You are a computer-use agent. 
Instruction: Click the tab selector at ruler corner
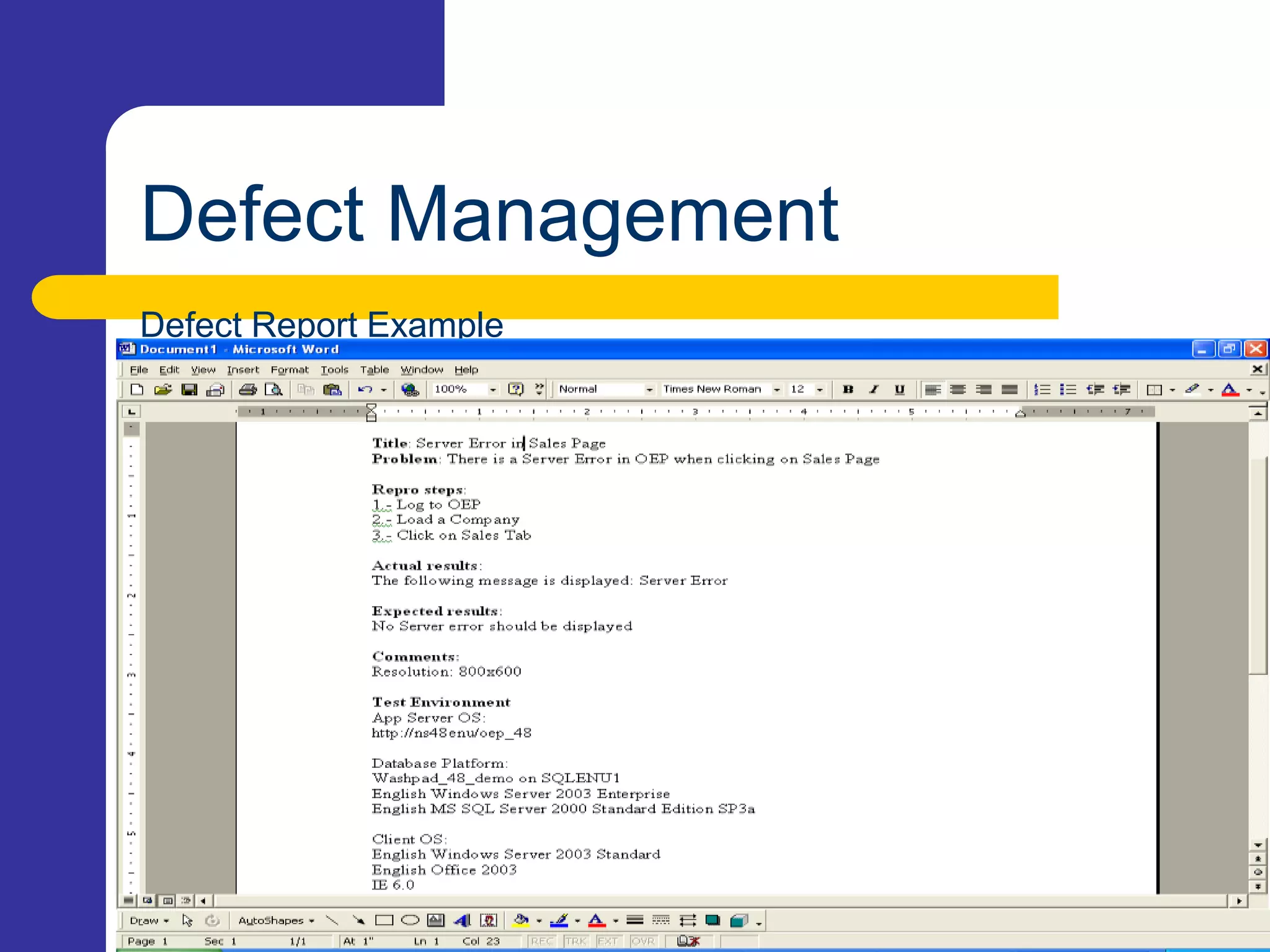(x=131, y=412)
